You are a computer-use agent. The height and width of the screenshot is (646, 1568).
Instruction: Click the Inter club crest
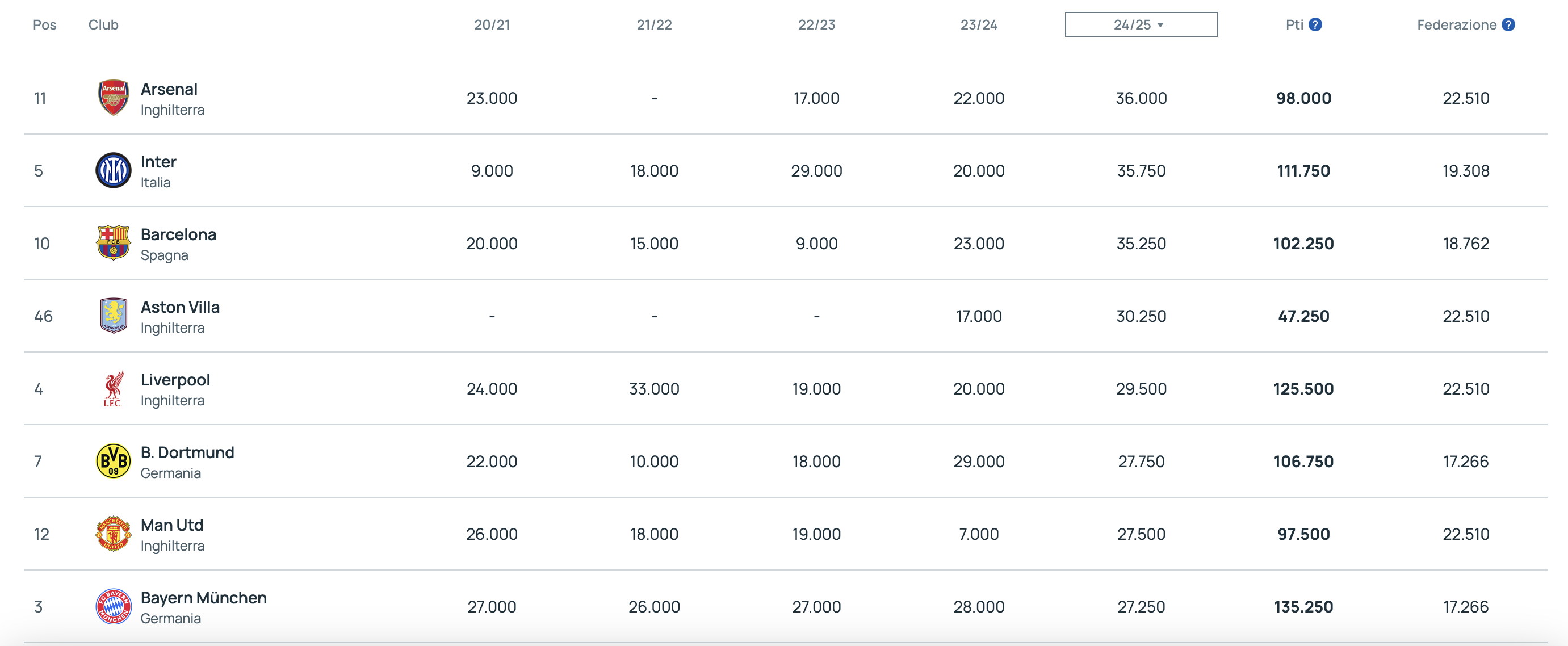click(x=113, y=170)
